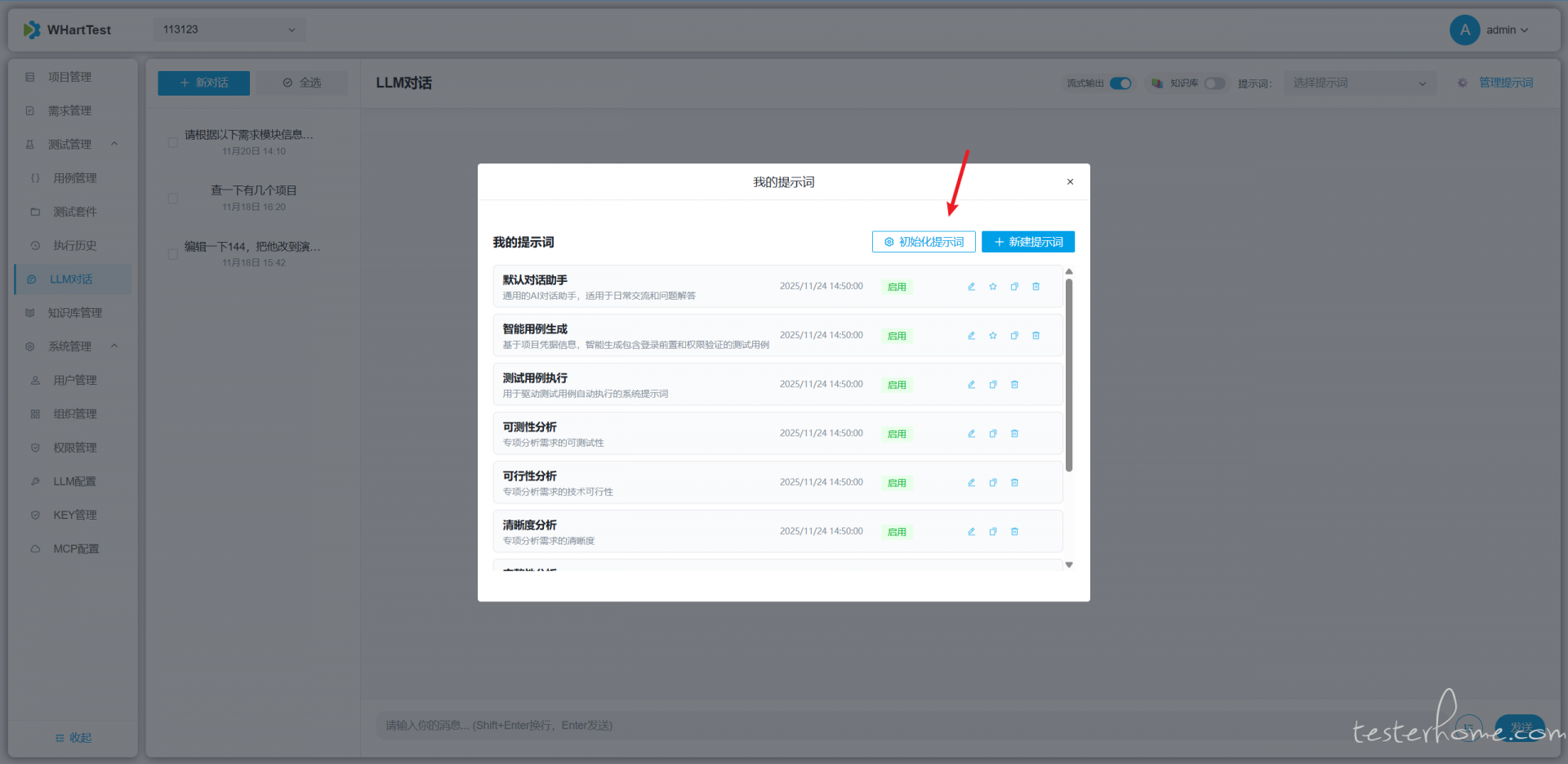1568x764 pixels.
Task: Go to MCP配置 in the sidebar
Action: [76, 549]
